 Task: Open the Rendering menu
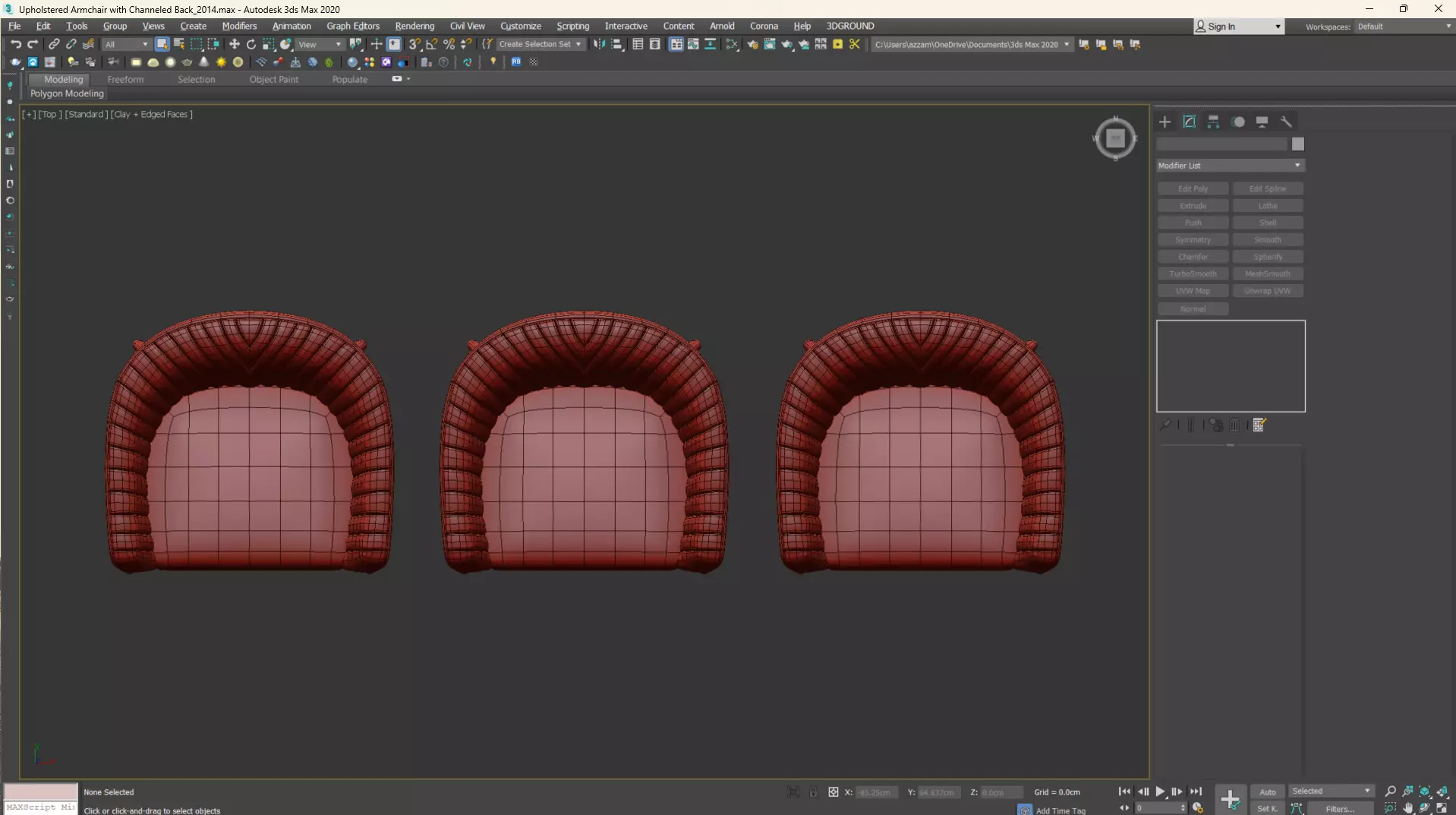point(414,26)
